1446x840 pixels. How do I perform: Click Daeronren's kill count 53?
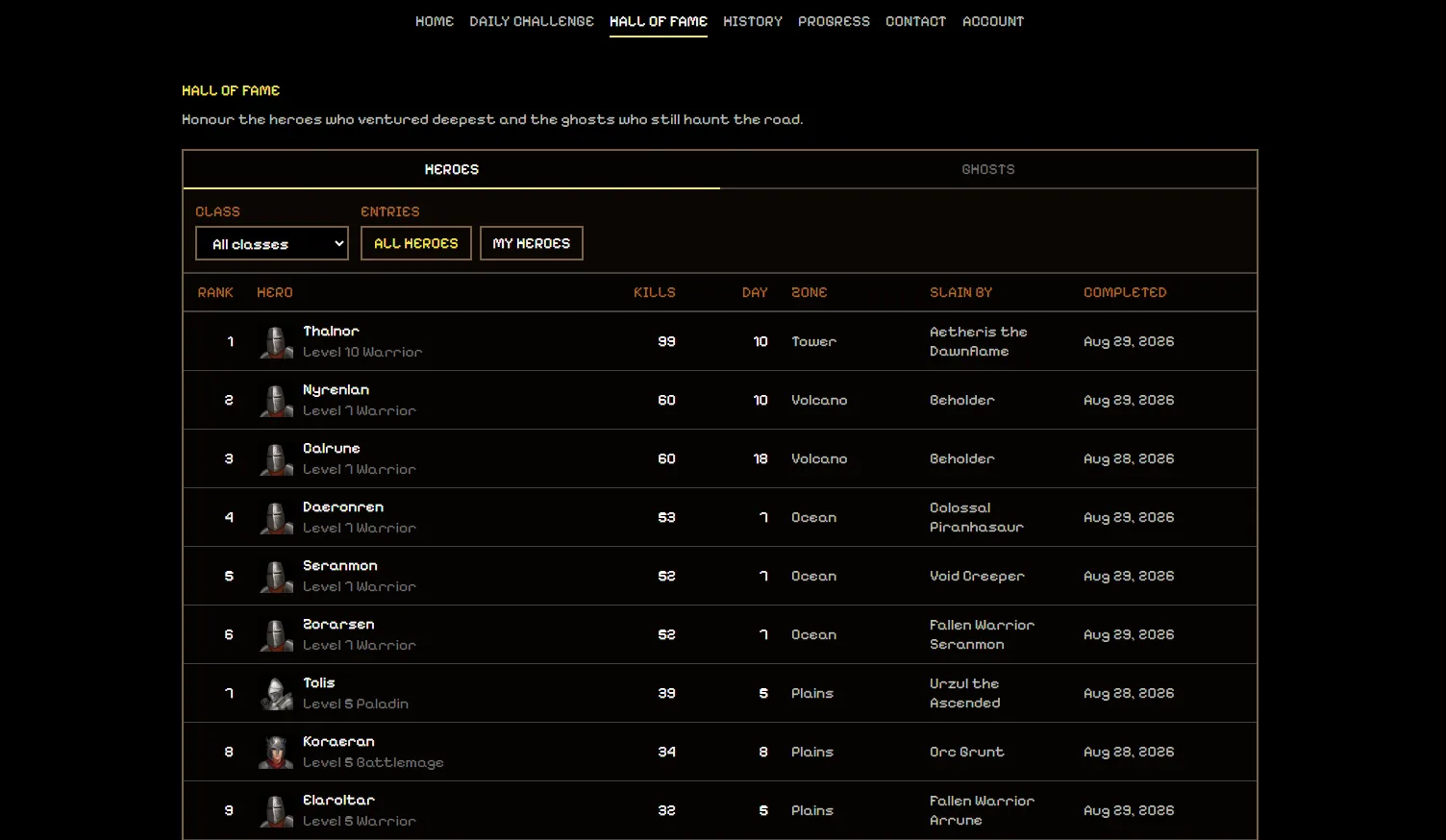pos(666,517)
